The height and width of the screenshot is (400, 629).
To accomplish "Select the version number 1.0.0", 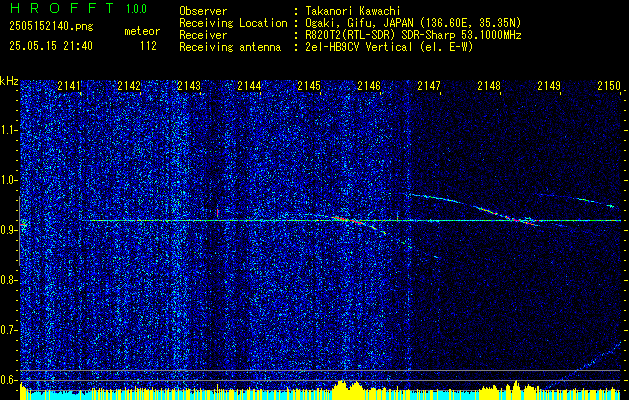I will click(x=136, y=9).
